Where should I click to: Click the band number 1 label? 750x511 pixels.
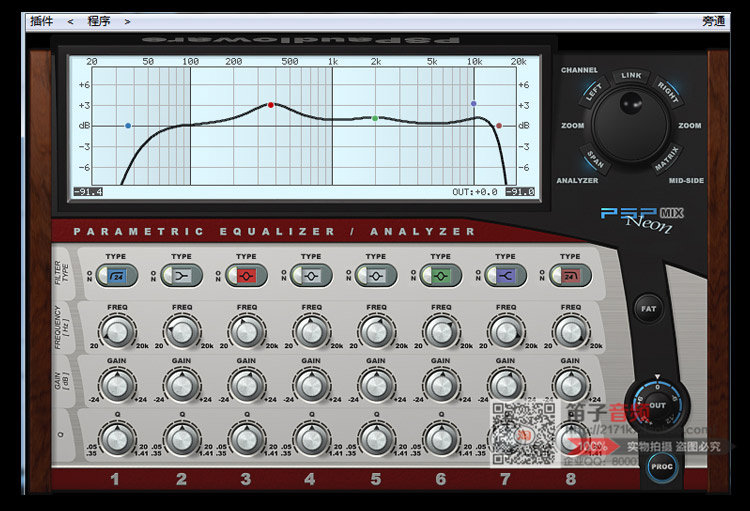[x=115, y=479]
